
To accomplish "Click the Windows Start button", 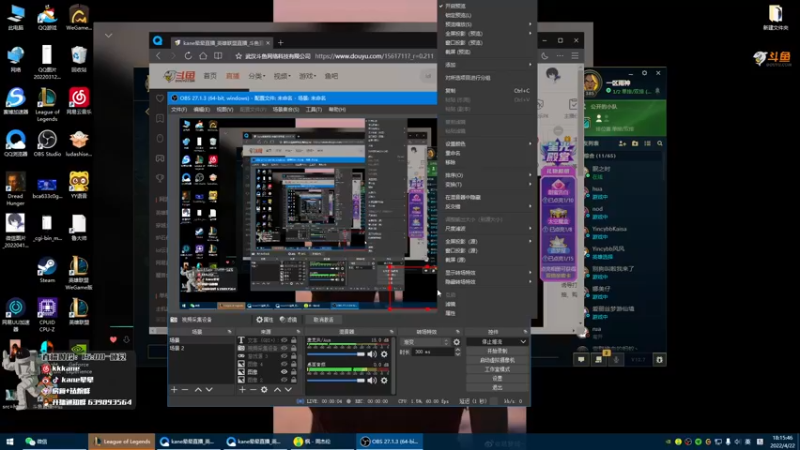I will (9, 441).
